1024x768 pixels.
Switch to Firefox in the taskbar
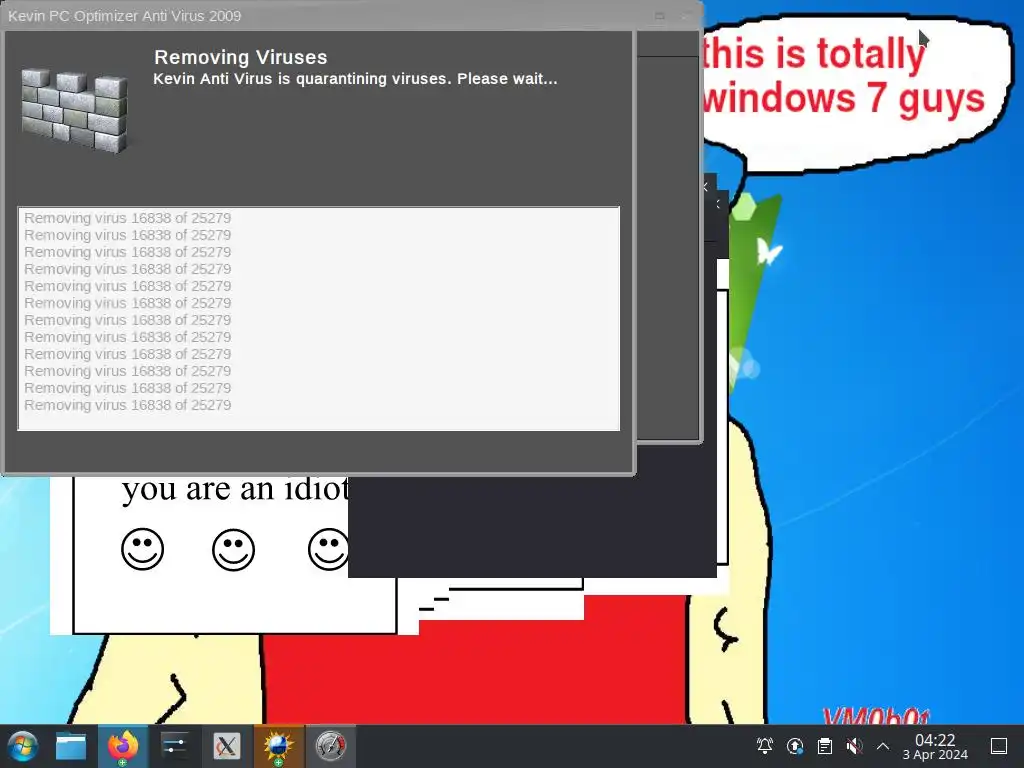pos(123,746)
